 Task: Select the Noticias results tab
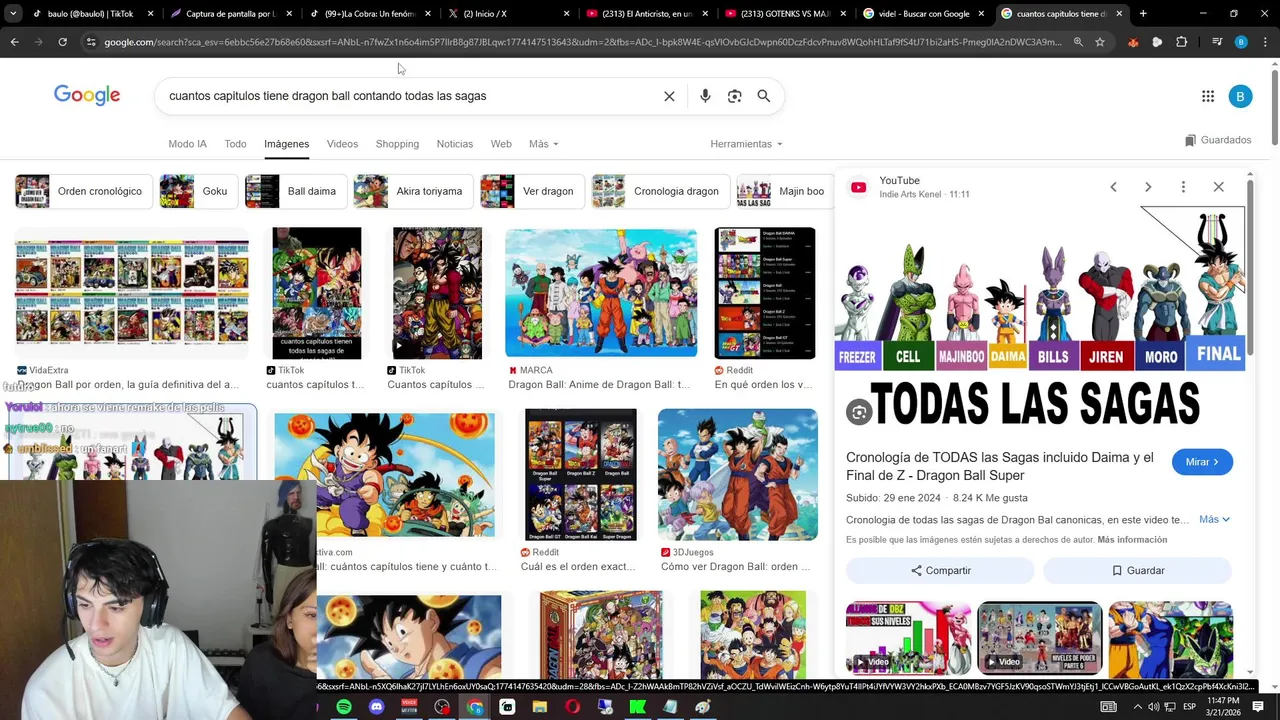click(x=455, y=144)
